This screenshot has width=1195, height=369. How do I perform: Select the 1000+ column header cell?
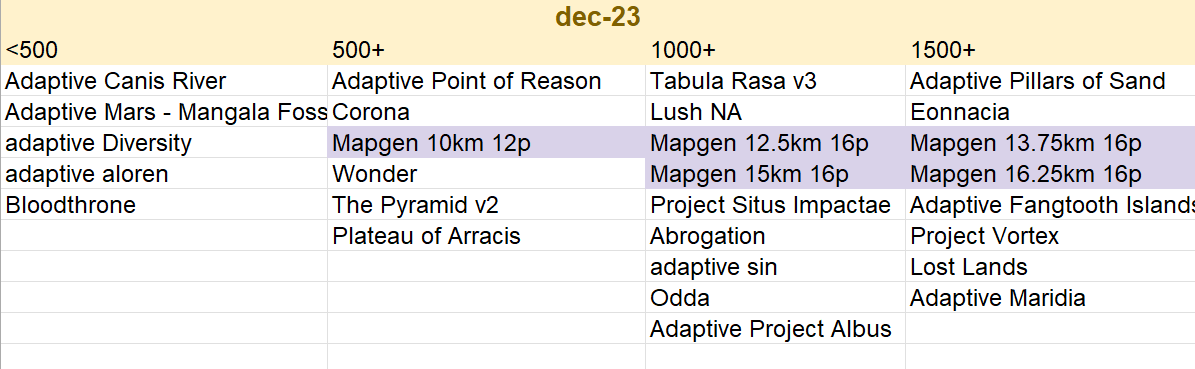click(775, 50)
